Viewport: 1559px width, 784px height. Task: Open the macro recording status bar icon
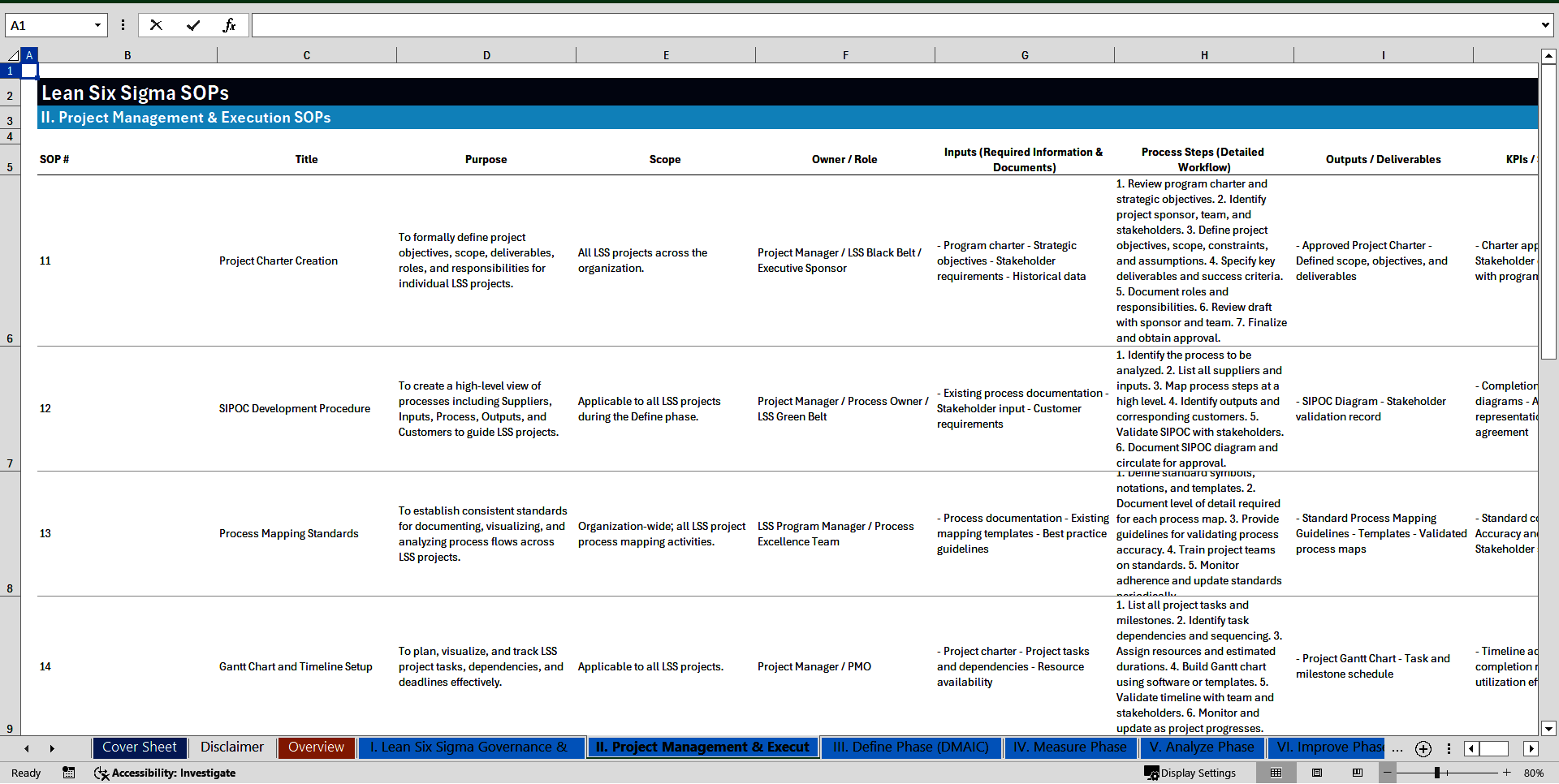tap(69, 773)
